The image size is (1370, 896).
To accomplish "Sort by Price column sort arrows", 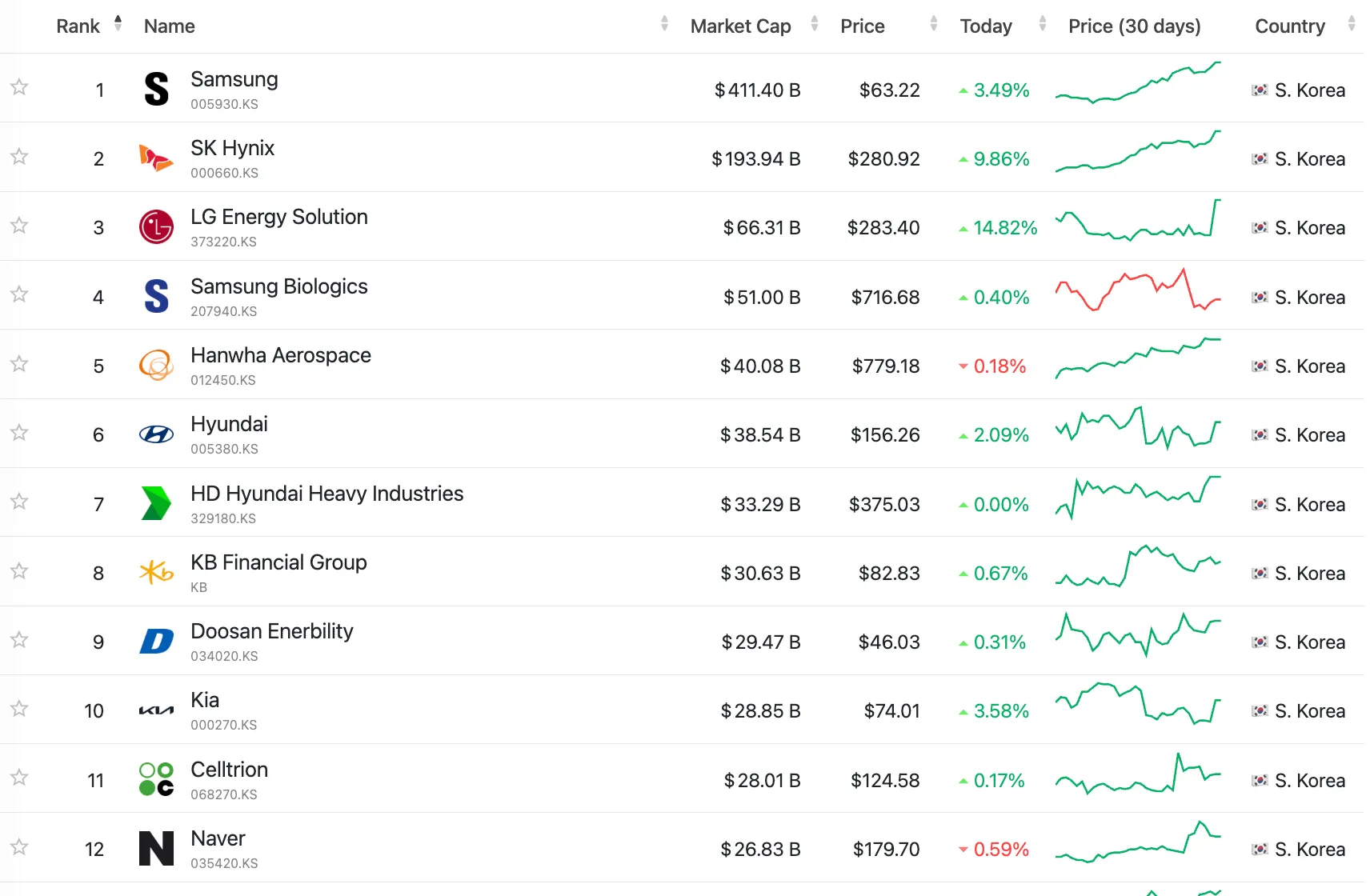I will (x=933, y=24).
